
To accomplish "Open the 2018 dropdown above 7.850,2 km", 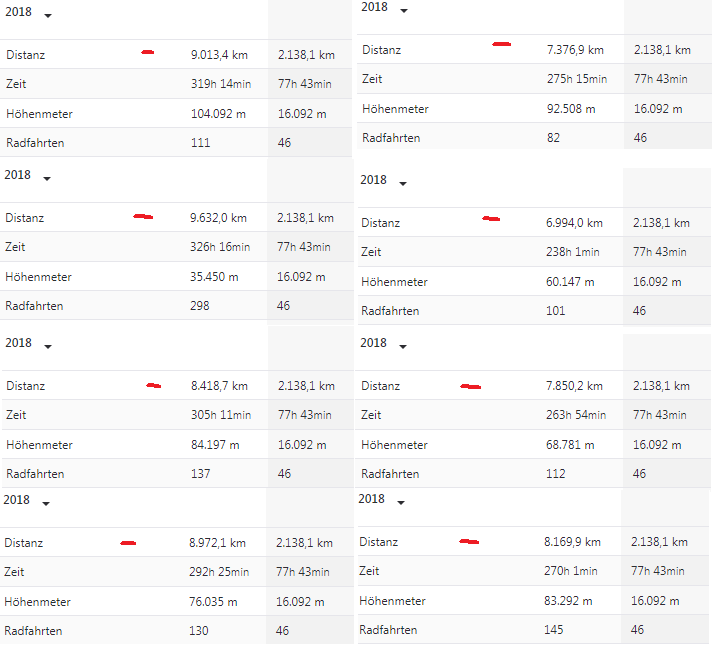I will coord(403,347).
